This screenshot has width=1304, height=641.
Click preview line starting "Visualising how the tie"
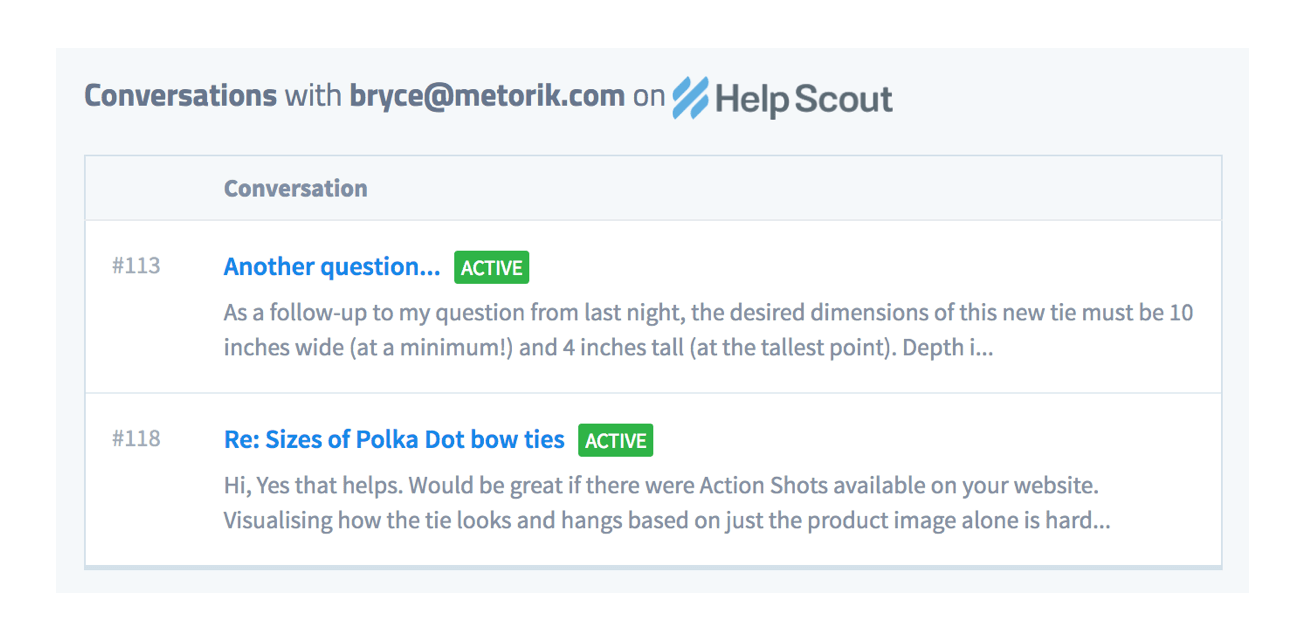coord(666,521)
